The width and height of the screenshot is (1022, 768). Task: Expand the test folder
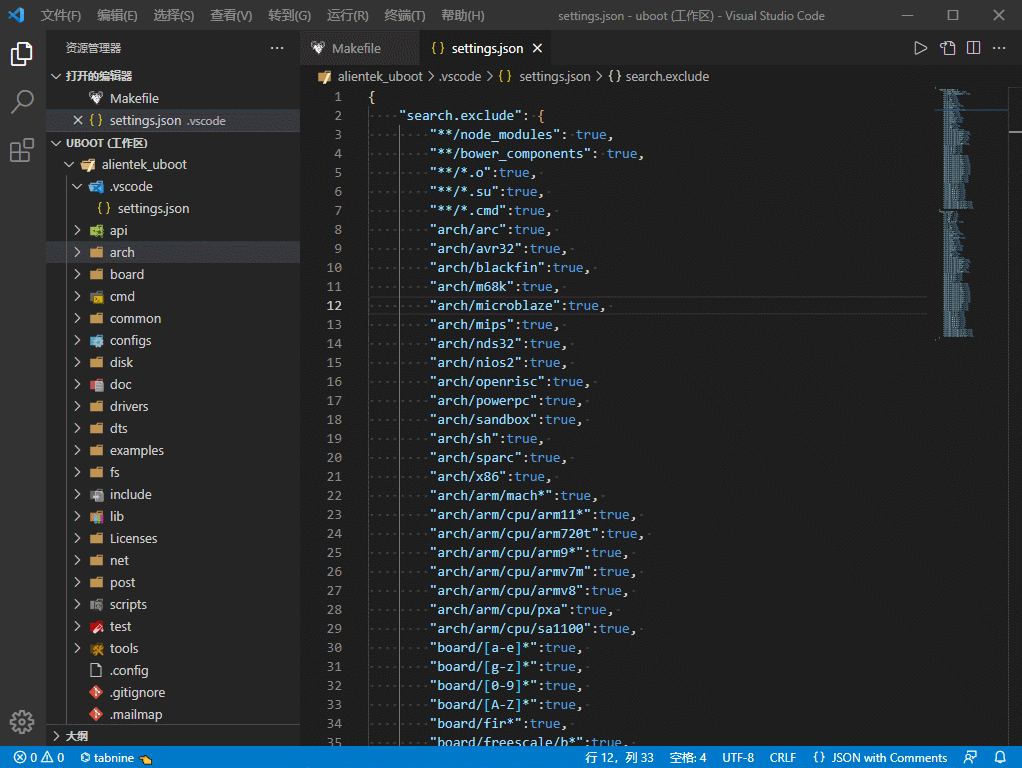[77, 627]
